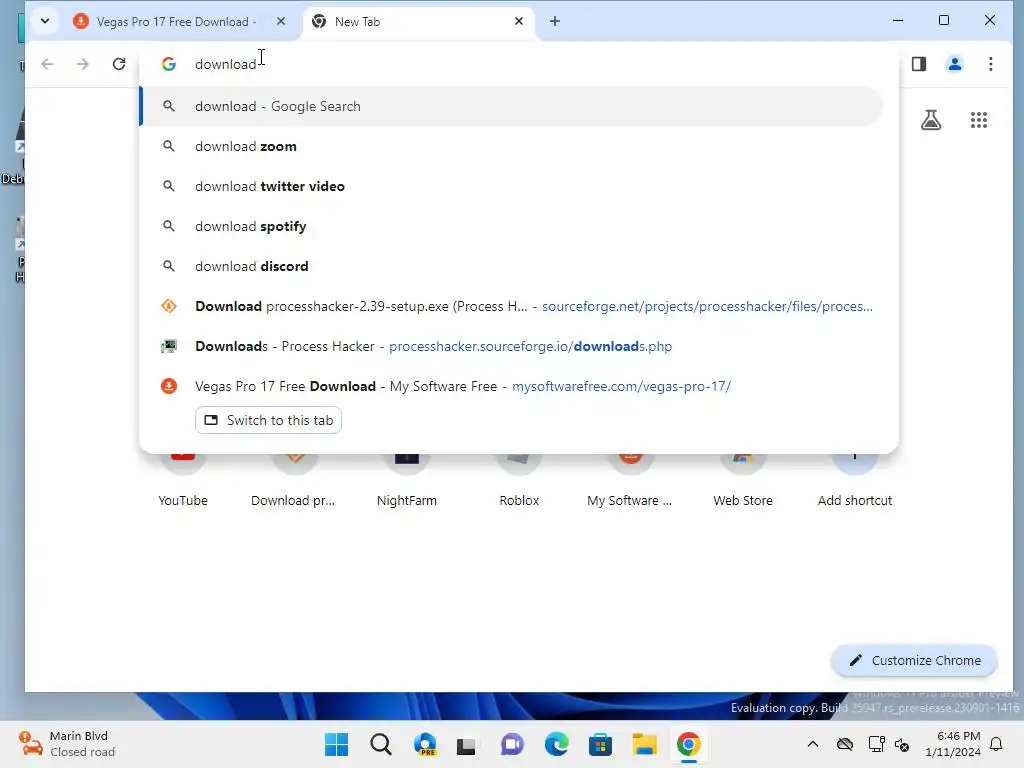Expand system tray hidden icons chevron
The width and height of the screenshot is (1024, 768).
812,744
